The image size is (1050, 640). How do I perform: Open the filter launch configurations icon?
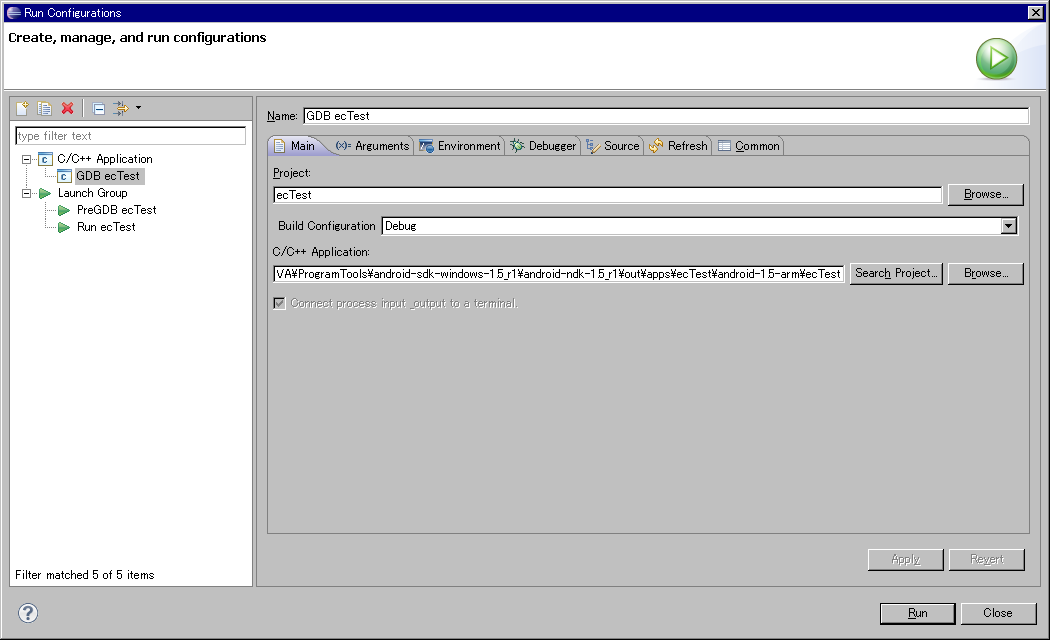click(121, 108)
